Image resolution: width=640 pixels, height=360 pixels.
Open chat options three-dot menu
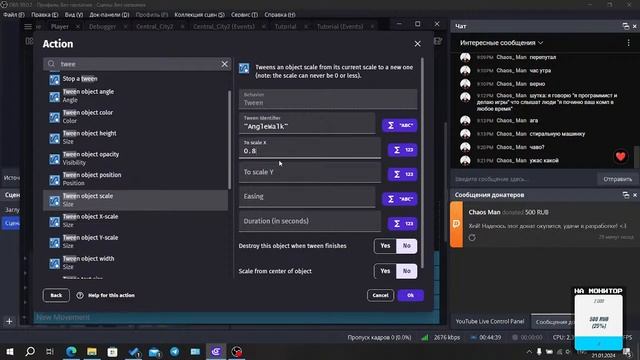(x=628, y=43)
